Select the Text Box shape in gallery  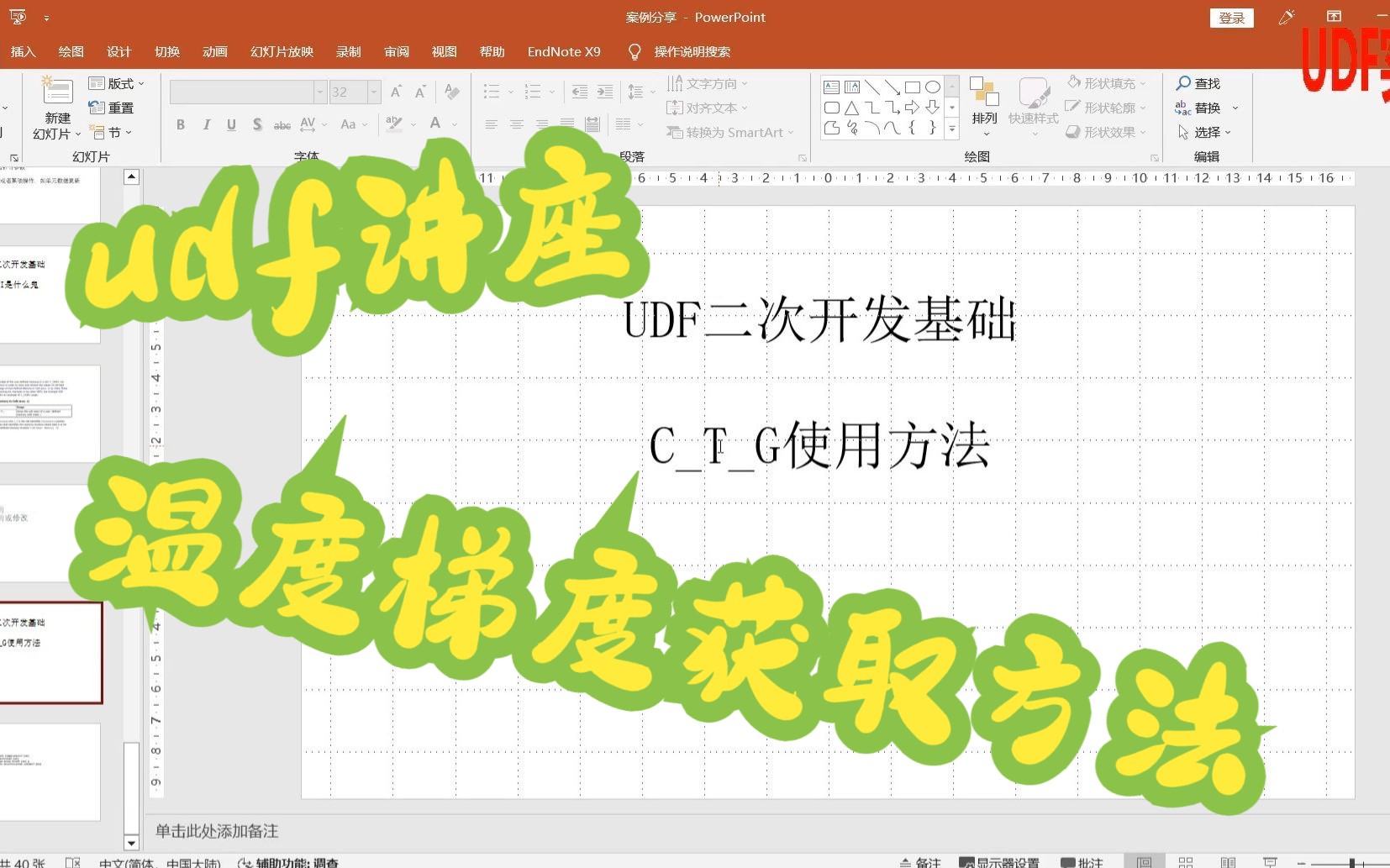831,87
